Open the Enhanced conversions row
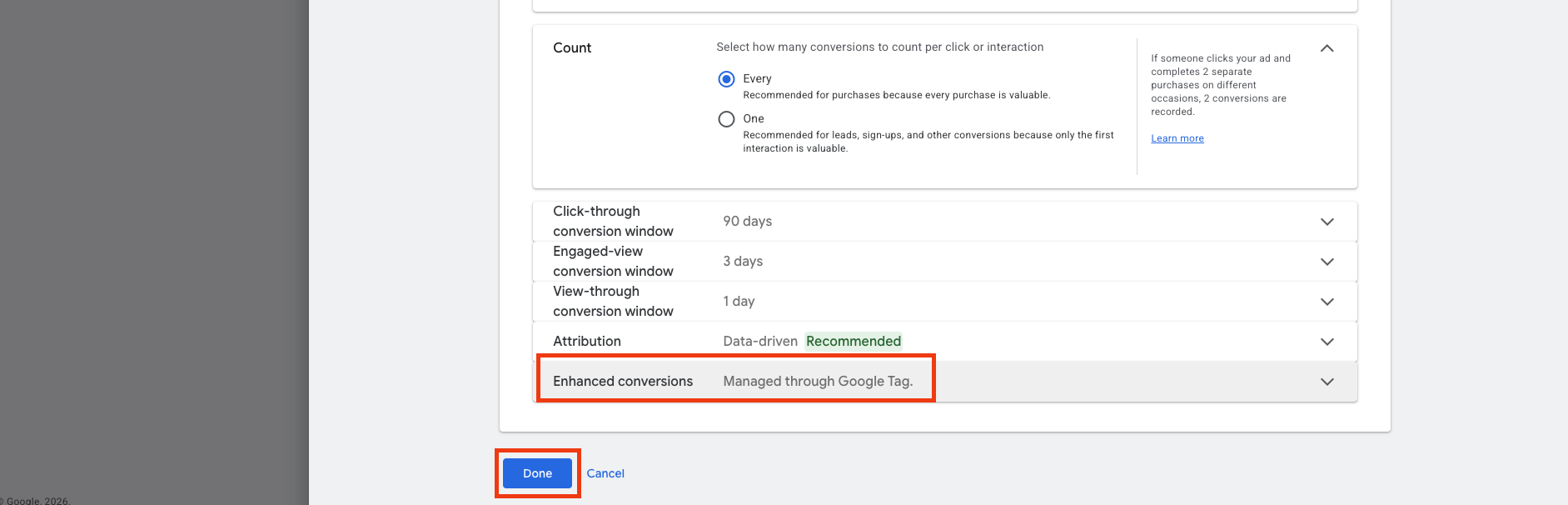1568x505 pixels. [945, 382]
